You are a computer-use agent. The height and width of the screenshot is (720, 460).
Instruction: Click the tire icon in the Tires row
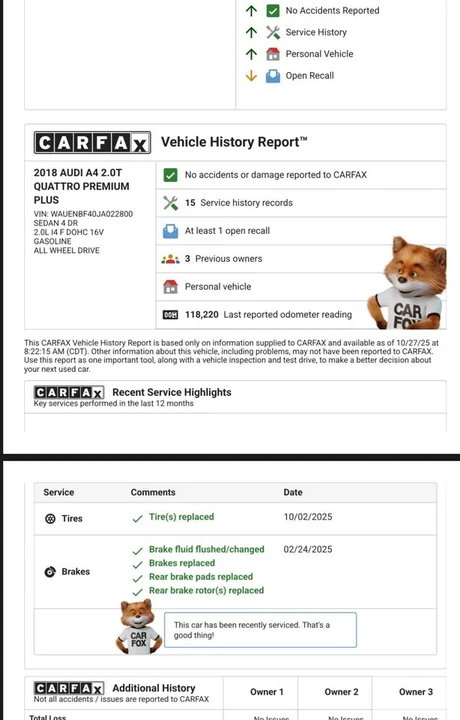[50, 518]
